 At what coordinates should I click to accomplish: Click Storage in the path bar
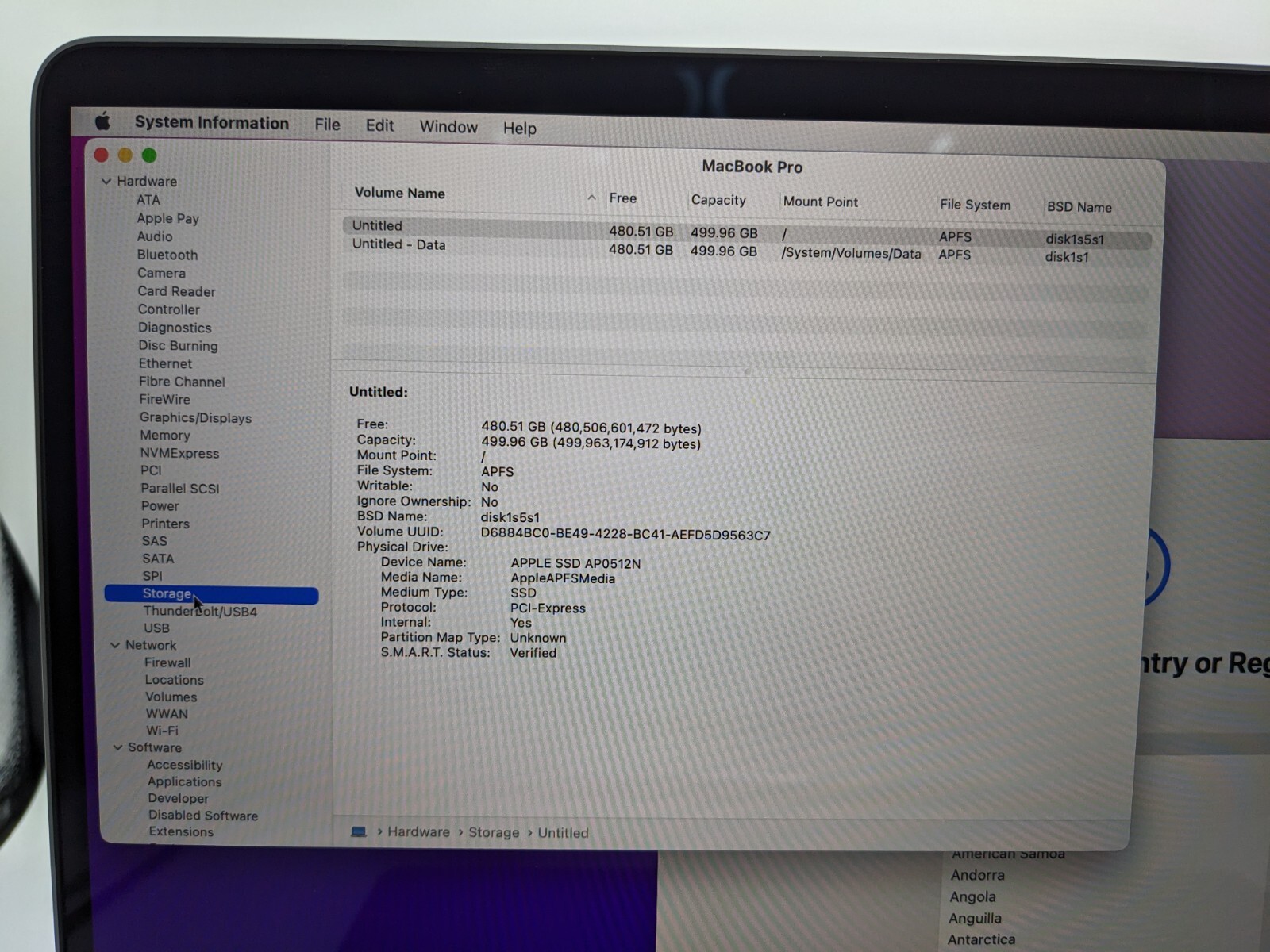494,832
